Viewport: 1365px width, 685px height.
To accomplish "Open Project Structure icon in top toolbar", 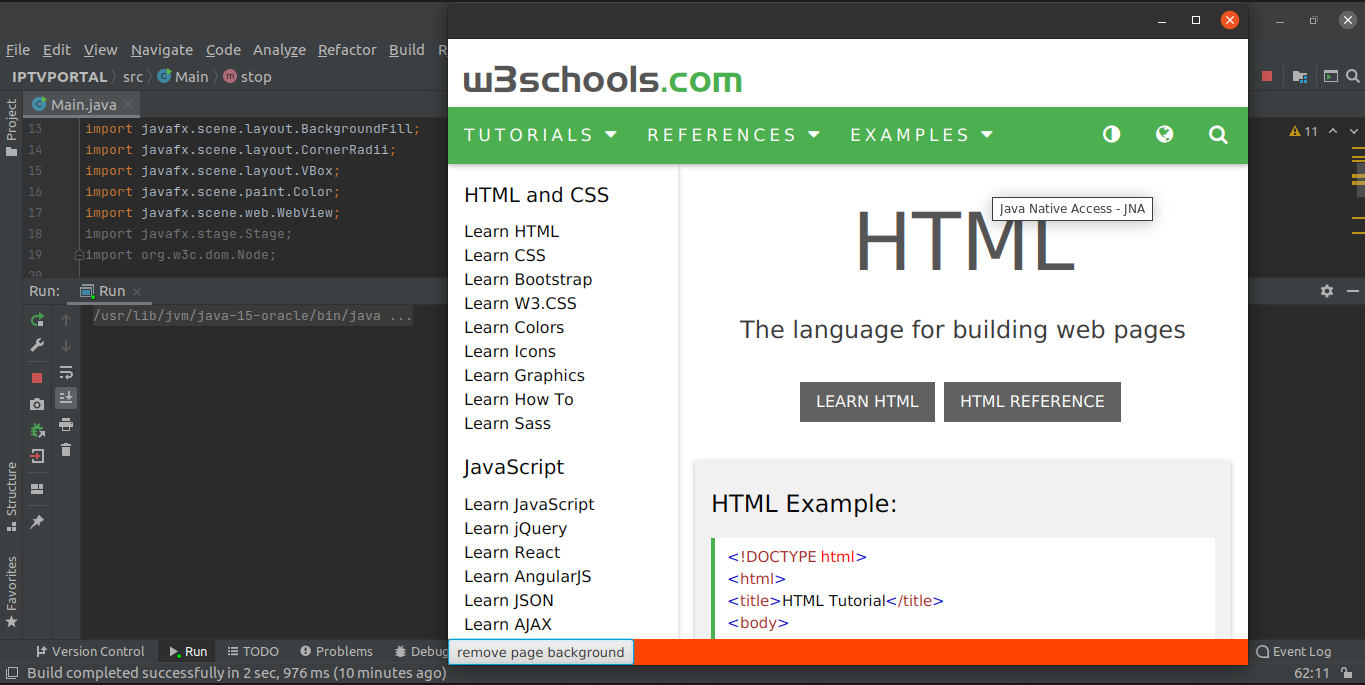I will click(1300, 76).
